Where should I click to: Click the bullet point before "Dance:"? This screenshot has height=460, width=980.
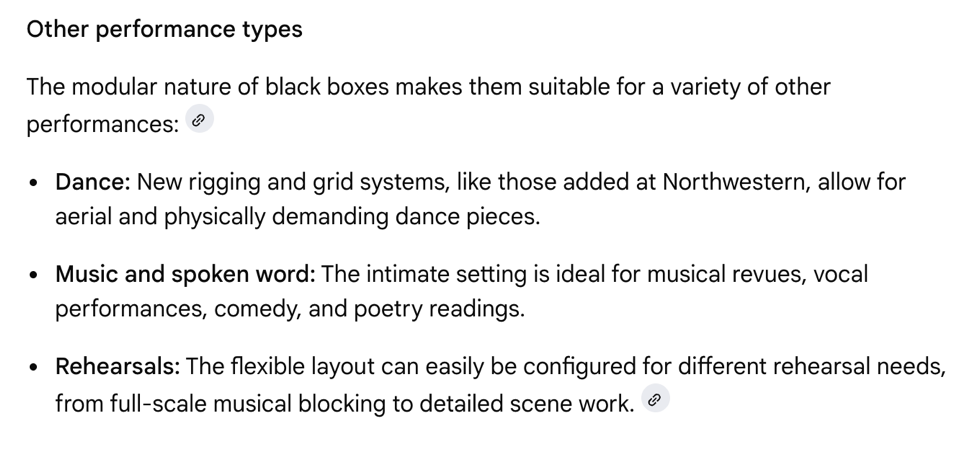coord(35,184)
